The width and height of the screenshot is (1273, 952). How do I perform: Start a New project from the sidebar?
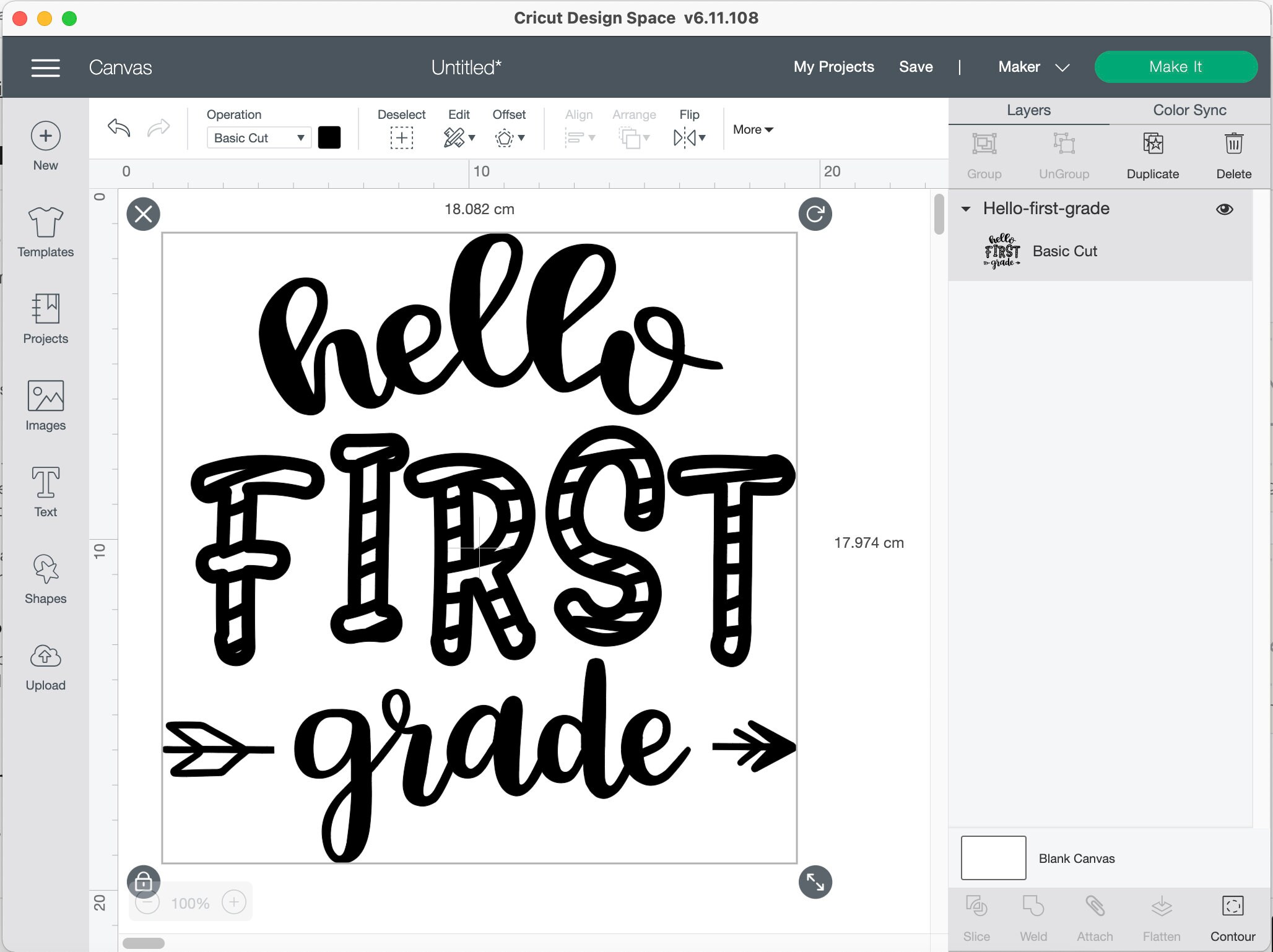click(45, 145)
